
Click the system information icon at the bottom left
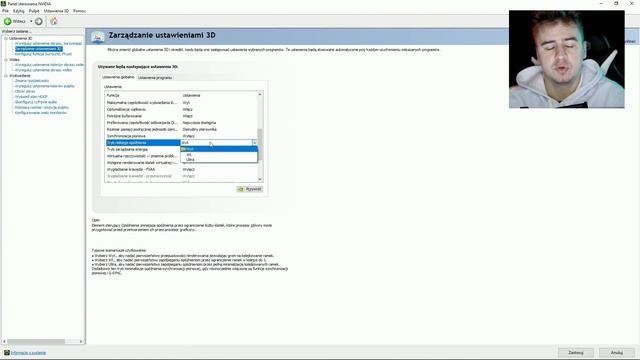click(x=7, y=353)
